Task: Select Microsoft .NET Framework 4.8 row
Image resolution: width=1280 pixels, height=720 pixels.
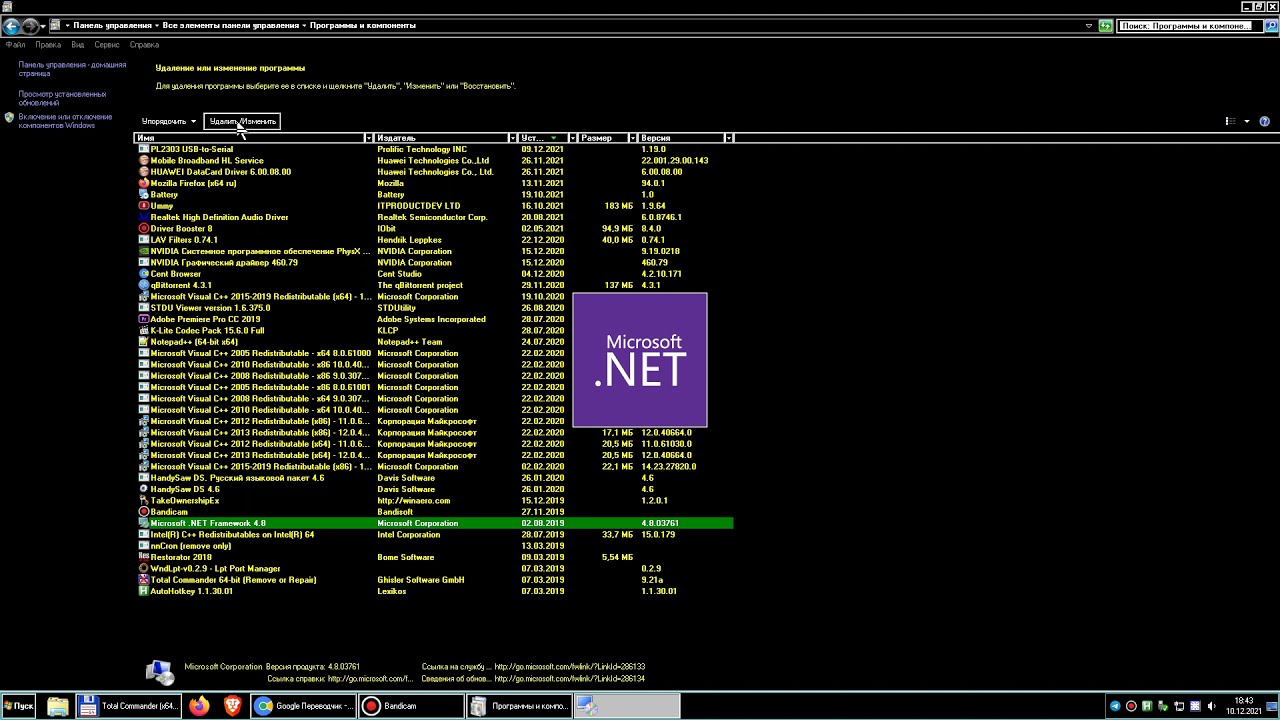Action: point(434,523)
